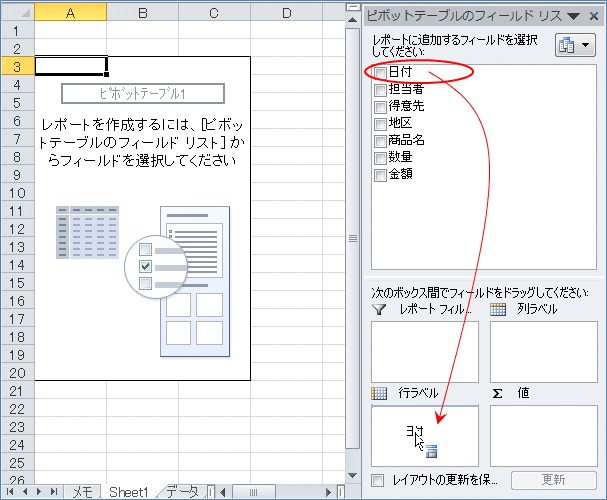Check the 担当者 field checkbox
This screenshot has width=607, height=500.
point(380,90)
